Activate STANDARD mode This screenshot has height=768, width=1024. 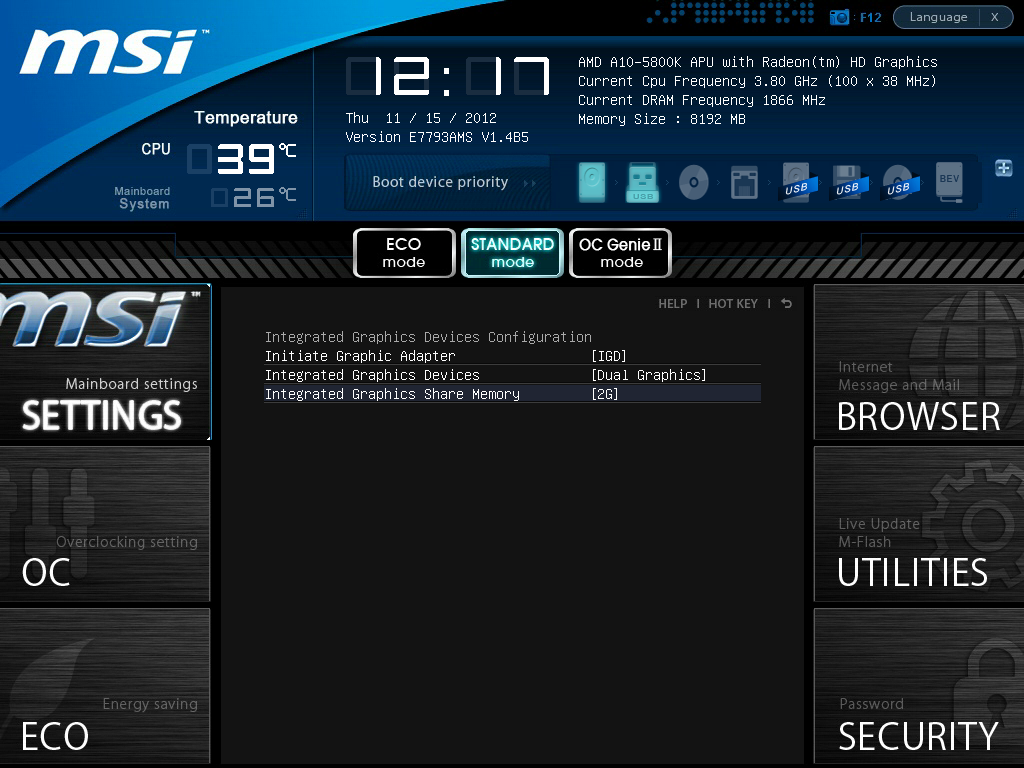(512, 253)
